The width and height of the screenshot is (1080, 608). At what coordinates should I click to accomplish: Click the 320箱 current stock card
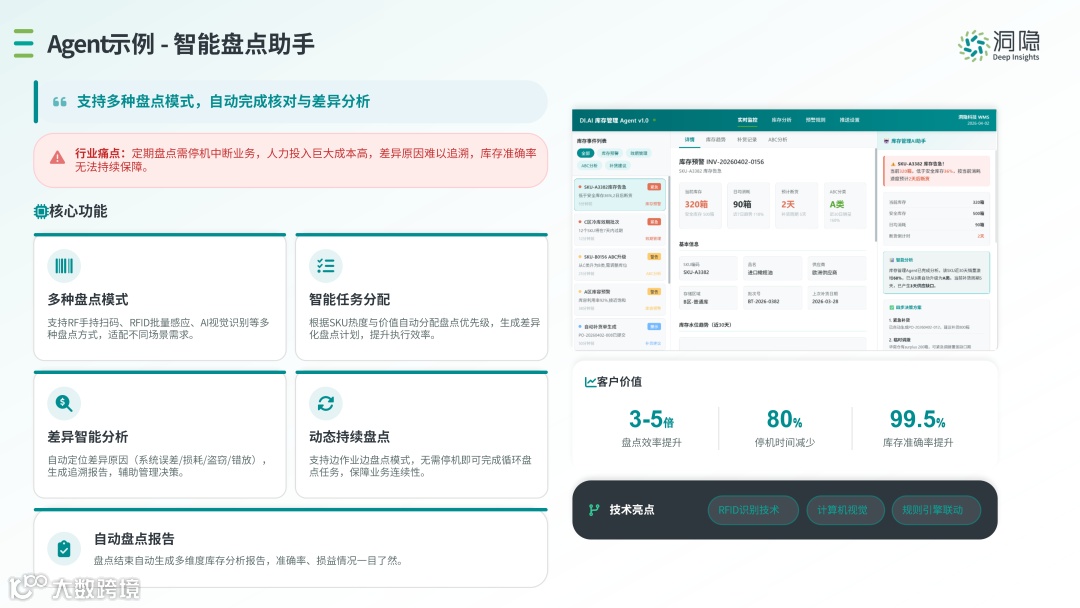point(700,204)
